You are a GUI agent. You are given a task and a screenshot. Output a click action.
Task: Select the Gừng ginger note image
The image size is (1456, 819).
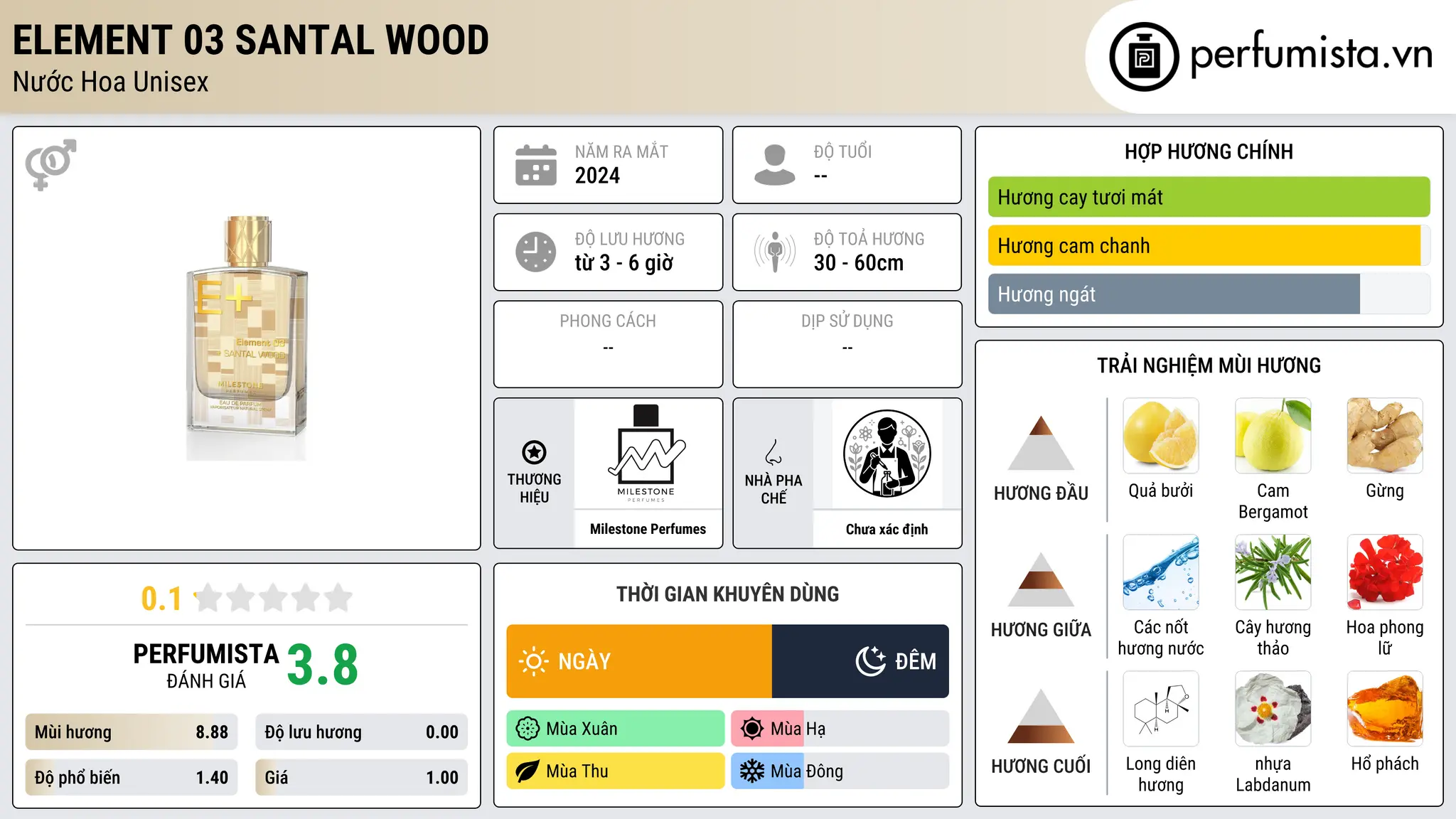(1385, 436)
